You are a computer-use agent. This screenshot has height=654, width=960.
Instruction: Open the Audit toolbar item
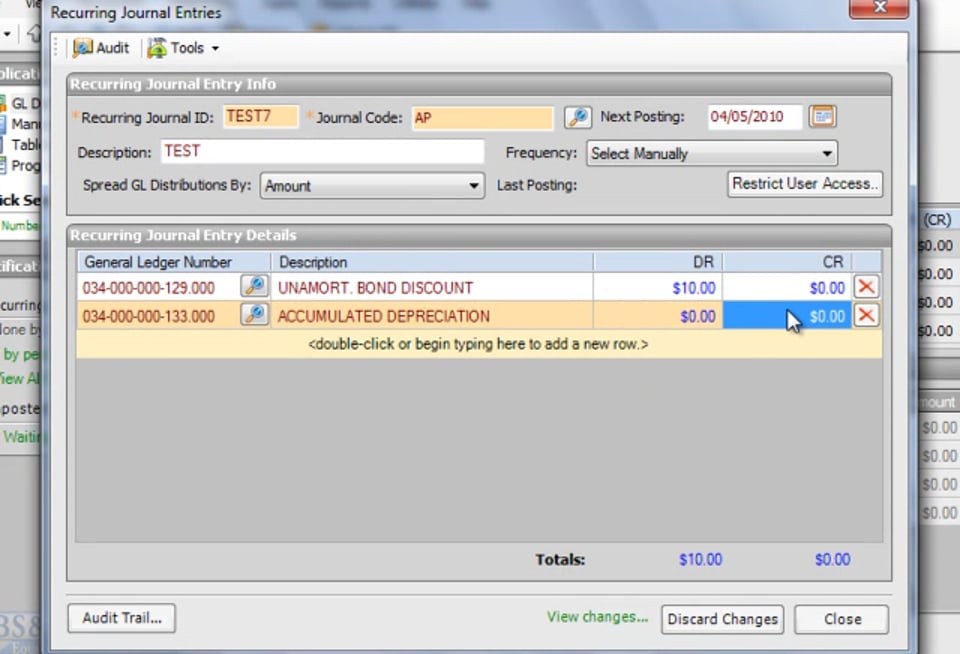(101, 48)
